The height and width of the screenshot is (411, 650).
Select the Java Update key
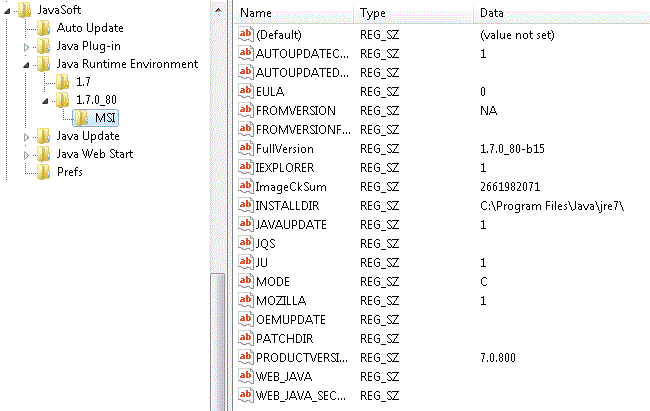(x=88, y=136)
